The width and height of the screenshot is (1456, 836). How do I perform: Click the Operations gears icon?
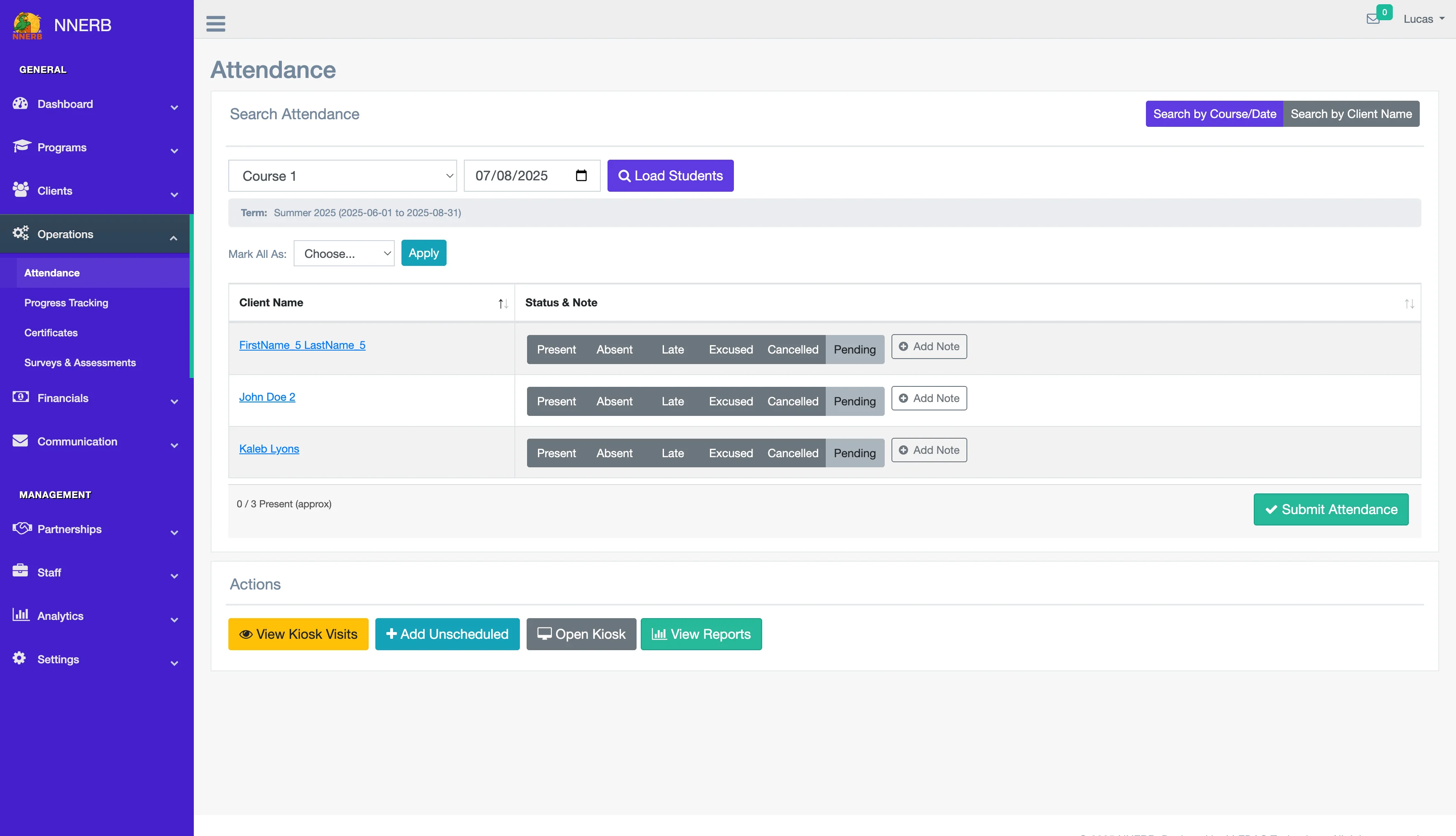tap(21, 233)
